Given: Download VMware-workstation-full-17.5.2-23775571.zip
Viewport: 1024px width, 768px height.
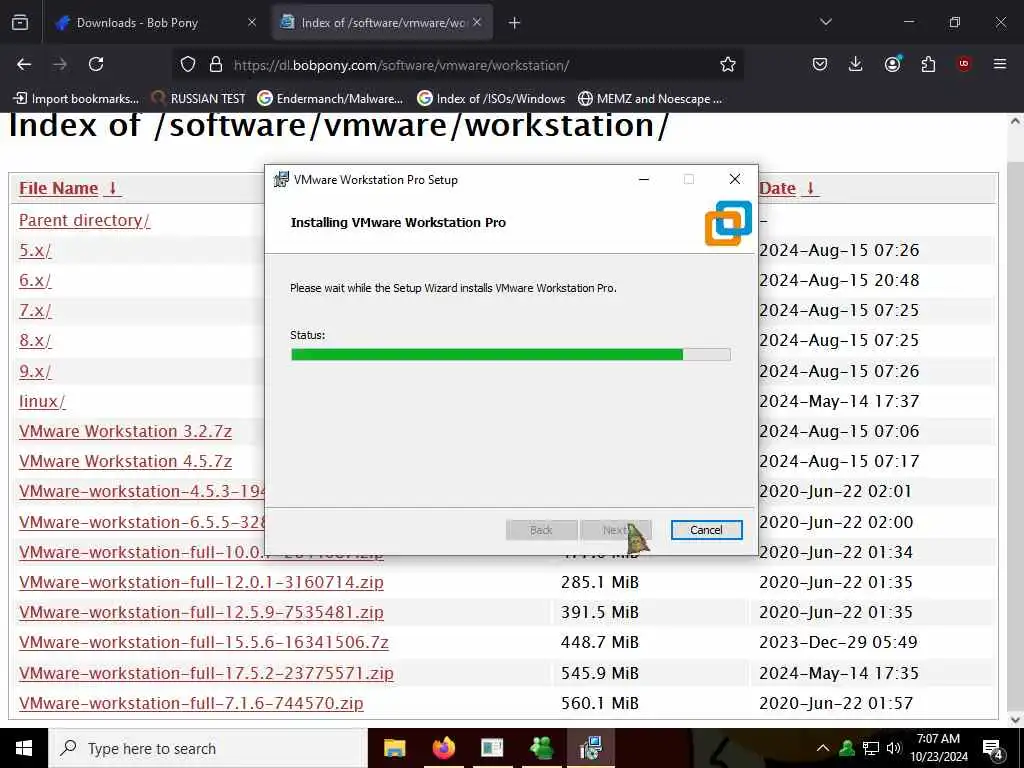Looking at the screenshot, I should click(206, 673).
